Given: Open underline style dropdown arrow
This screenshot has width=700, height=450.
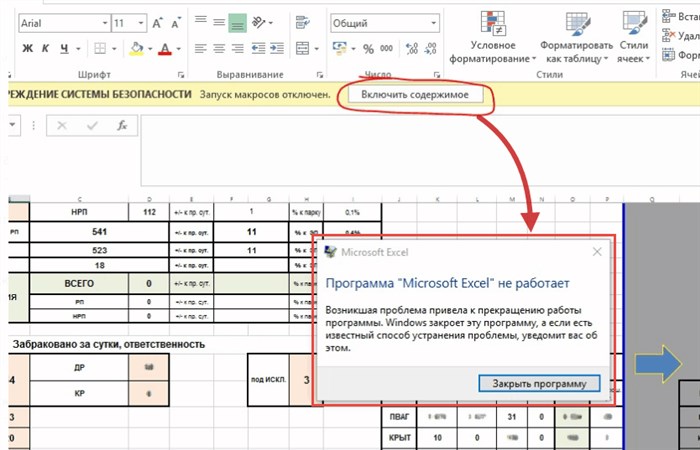Looking at the screenshot, I should point(78,49).
